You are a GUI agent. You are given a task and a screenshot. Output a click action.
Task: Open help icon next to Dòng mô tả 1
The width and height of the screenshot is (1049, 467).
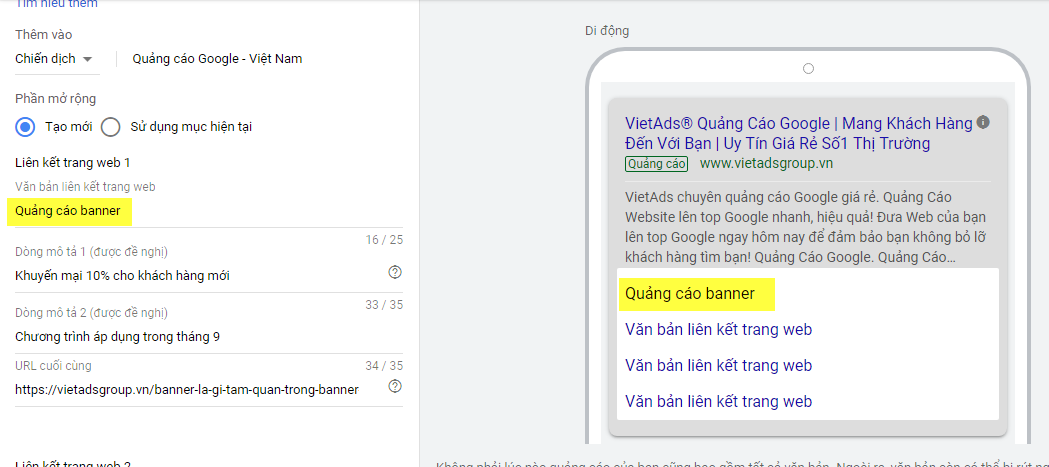click(x=395, y=272)
